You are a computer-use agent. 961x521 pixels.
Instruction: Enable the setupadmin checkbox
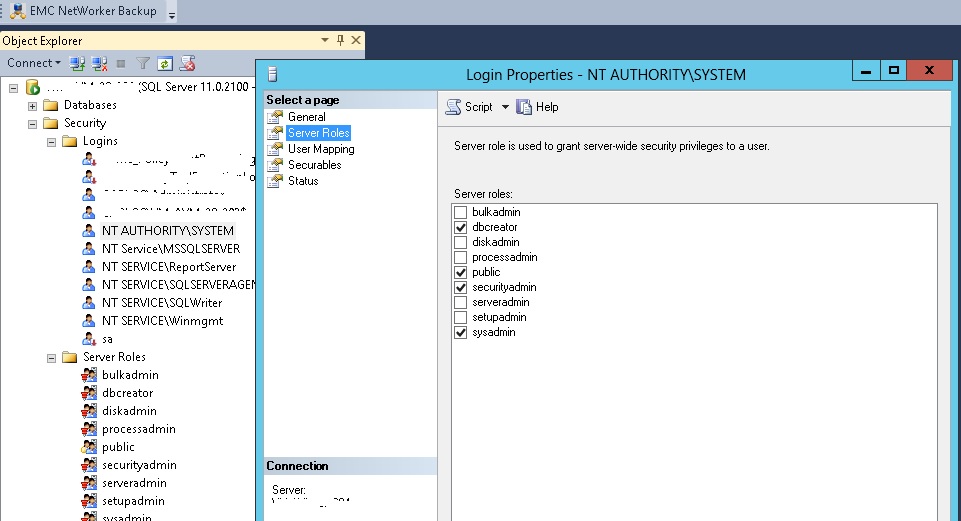click(461, 318)
